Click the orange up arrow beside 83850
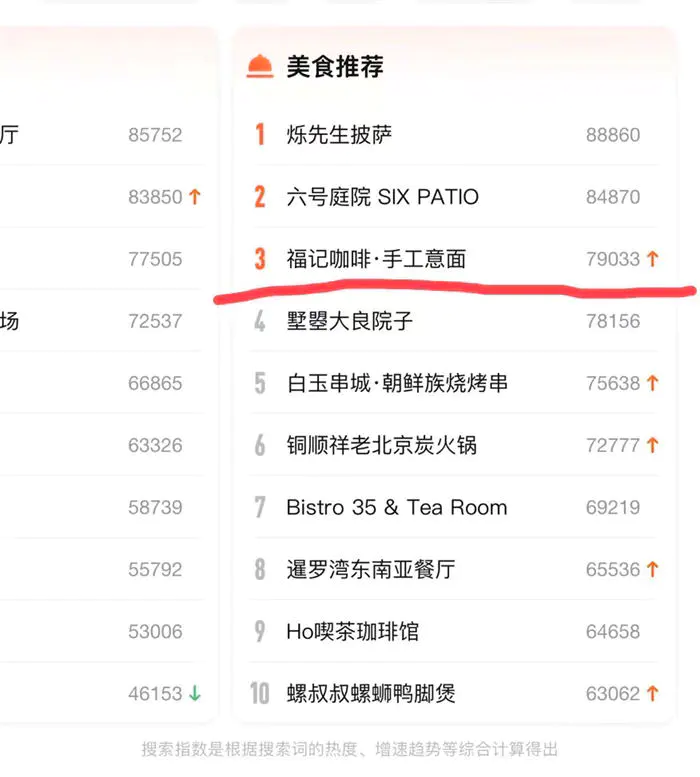700x777 pixels. pyautogui.click(x=195, y=197)
